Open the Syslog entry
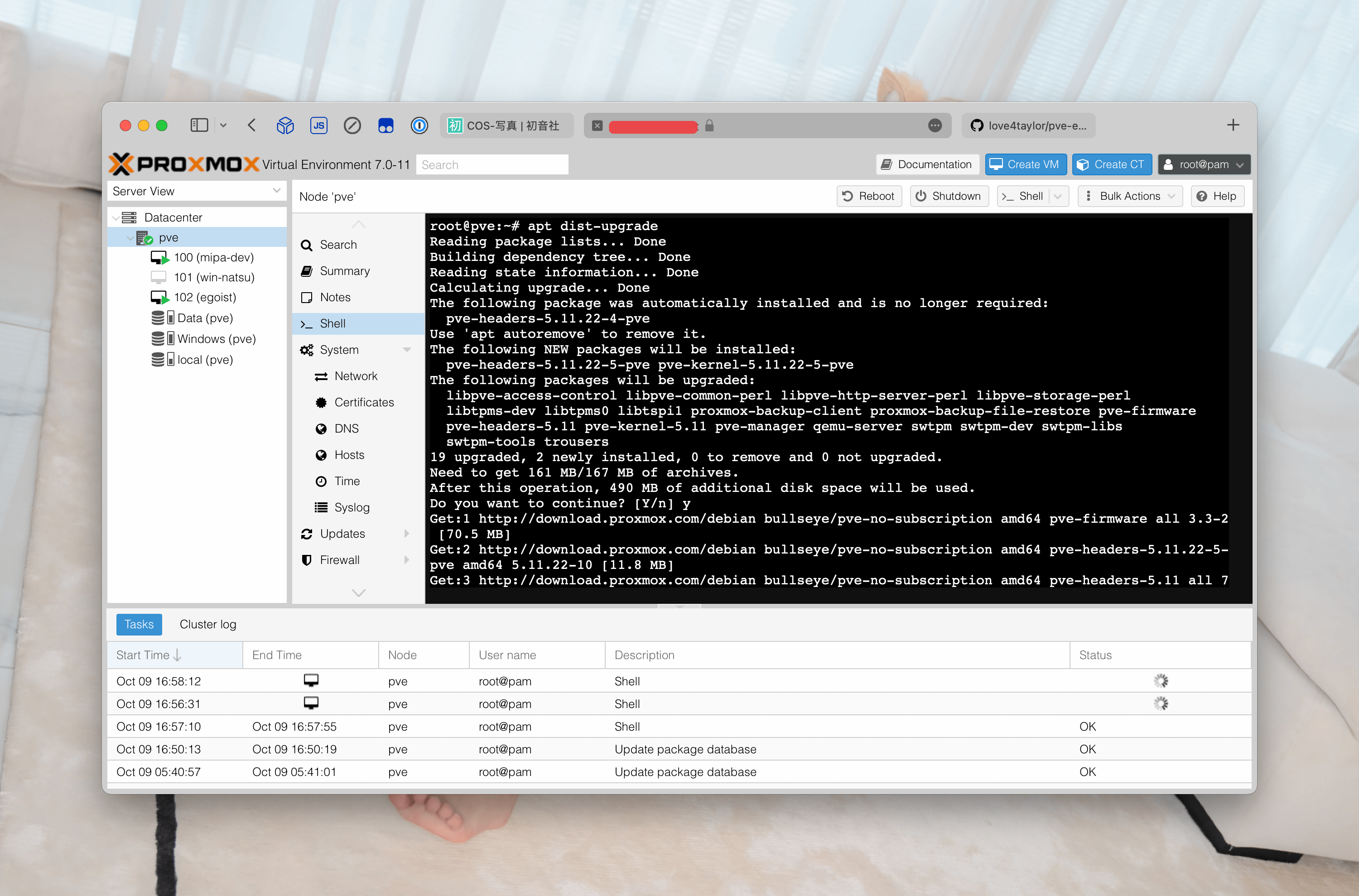This screenshot has width=1359, height=896. 352,507
